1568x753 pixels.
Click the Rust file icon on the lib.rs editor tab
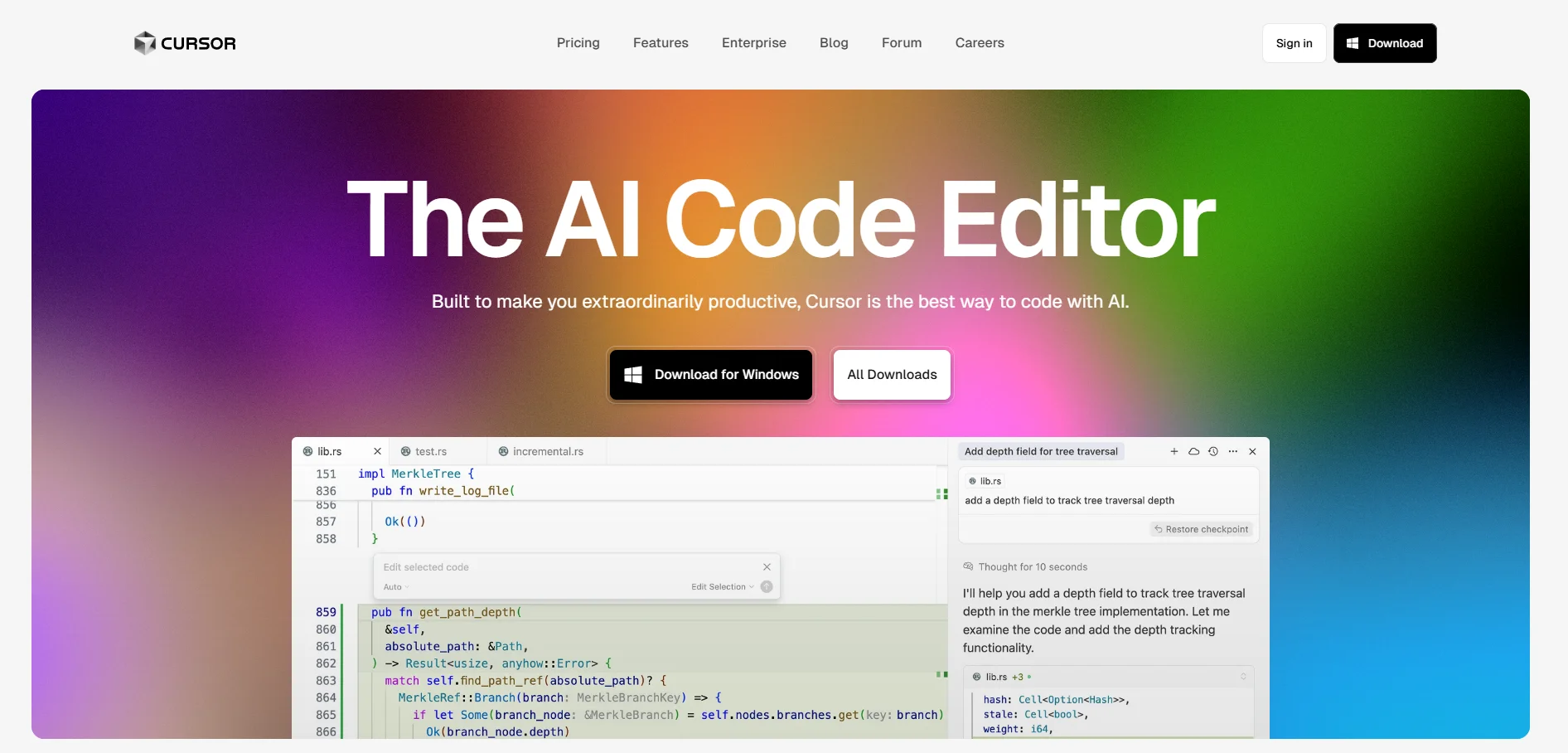pos(307,451)
